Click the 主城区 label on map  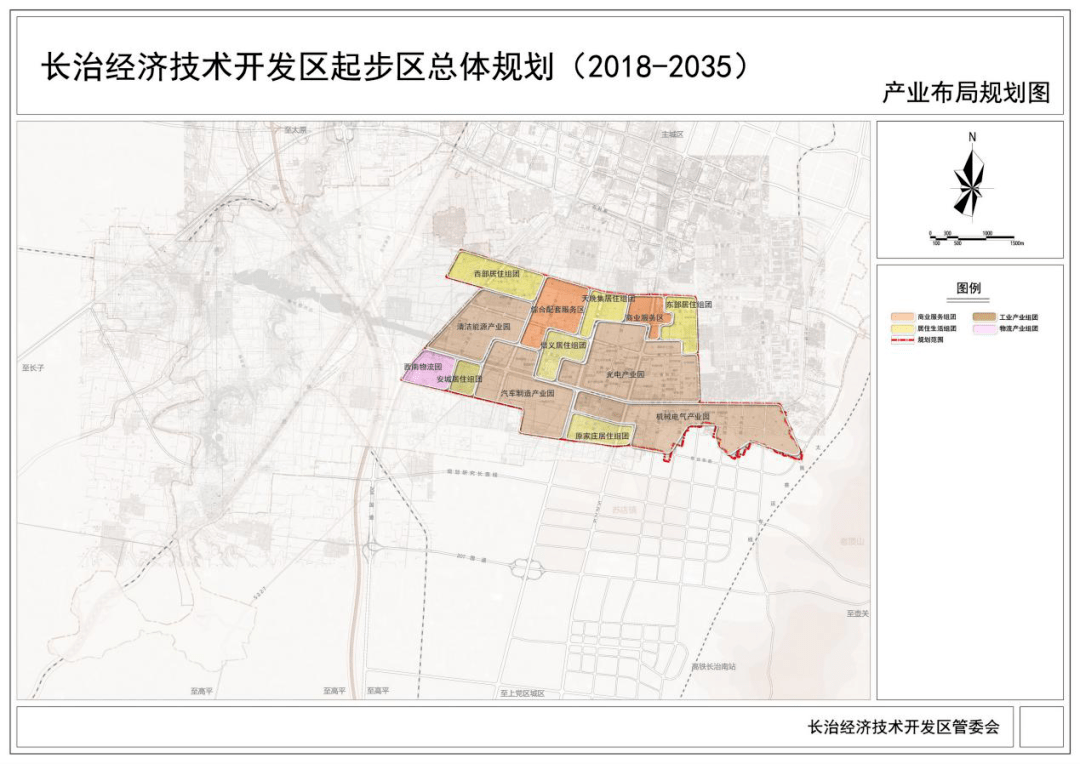pos(672,134)
